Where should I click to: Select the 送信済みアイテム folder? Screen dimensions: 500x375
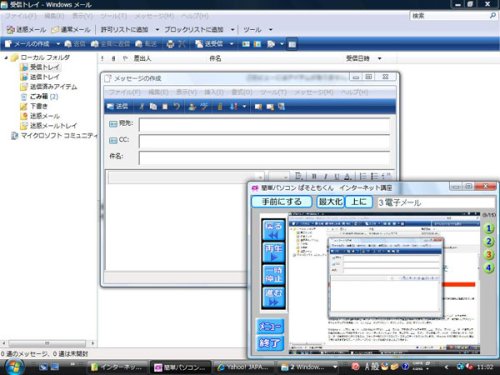point(49,87)
